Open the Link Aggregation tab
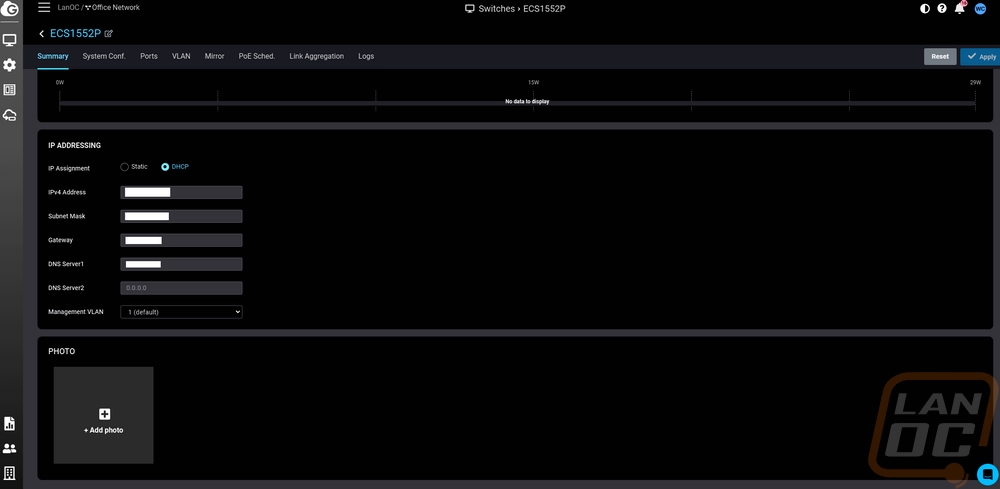Image resolution: width=1000 pixels, height=489 pixels. click(x=316, y=57)
